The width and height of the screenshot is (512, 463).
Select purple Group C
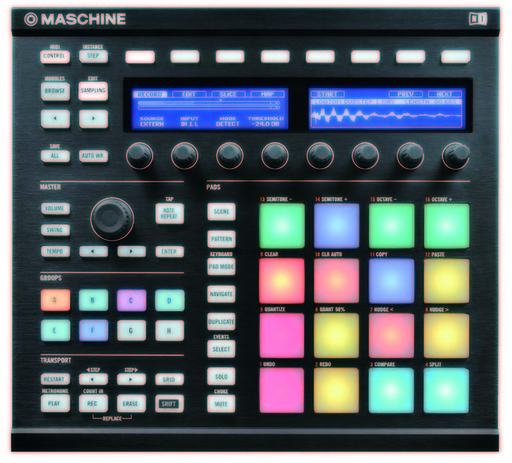[131, 300]
